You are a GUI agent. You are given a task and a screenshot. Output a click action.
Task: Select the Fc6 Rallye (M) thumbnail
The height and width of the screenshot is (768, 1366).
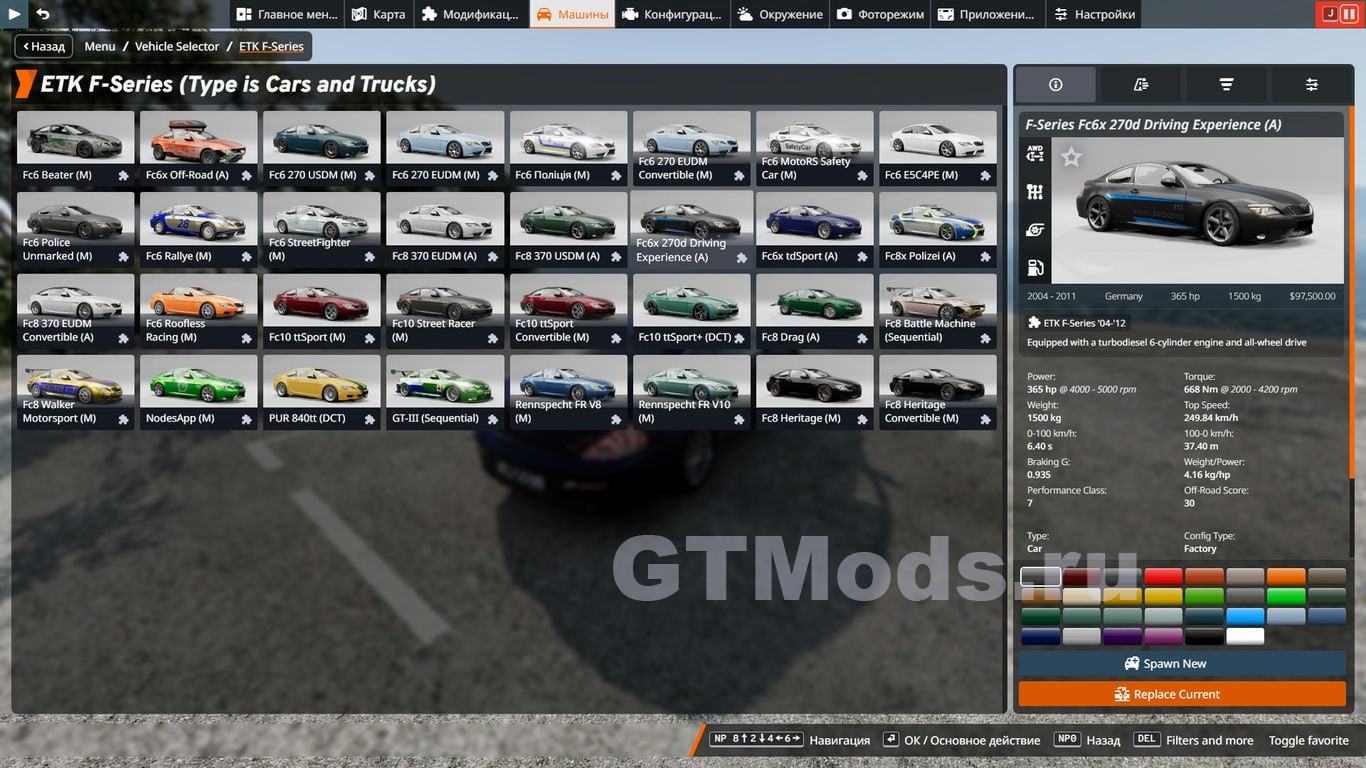click(198, 230)
